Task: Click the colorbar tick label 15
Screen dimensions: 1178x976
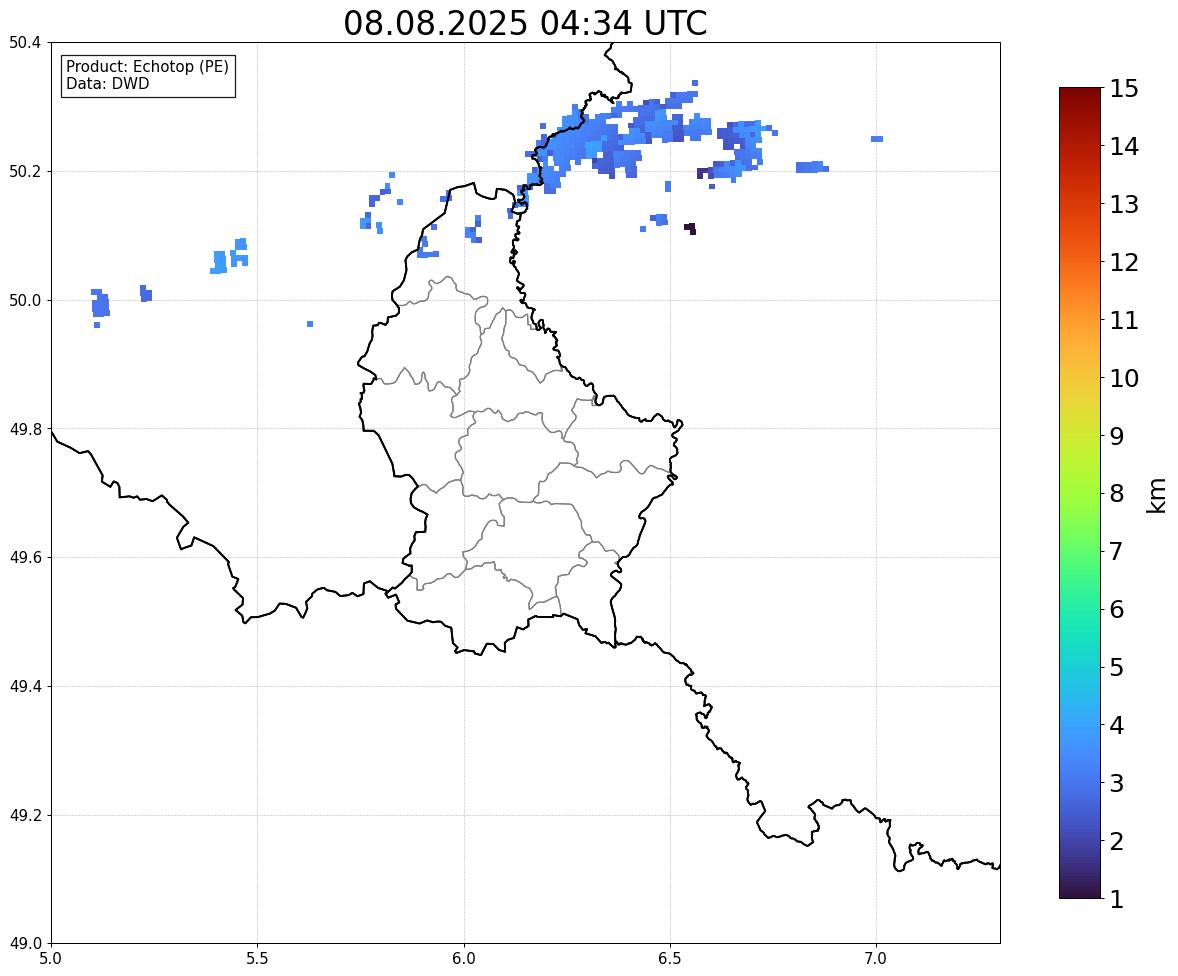Action: (1124, 89)
